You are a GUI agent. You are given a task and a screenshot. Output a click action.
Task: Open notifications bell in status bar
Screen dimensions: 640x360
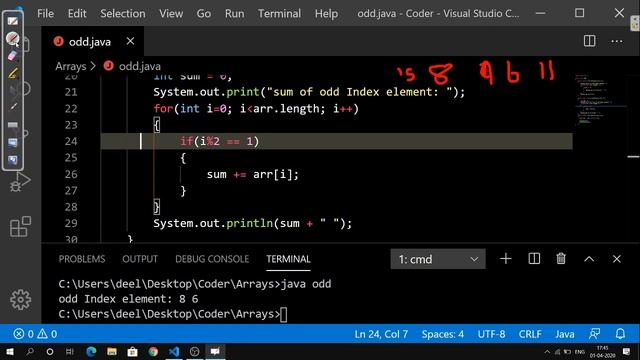tap(620, 334)
